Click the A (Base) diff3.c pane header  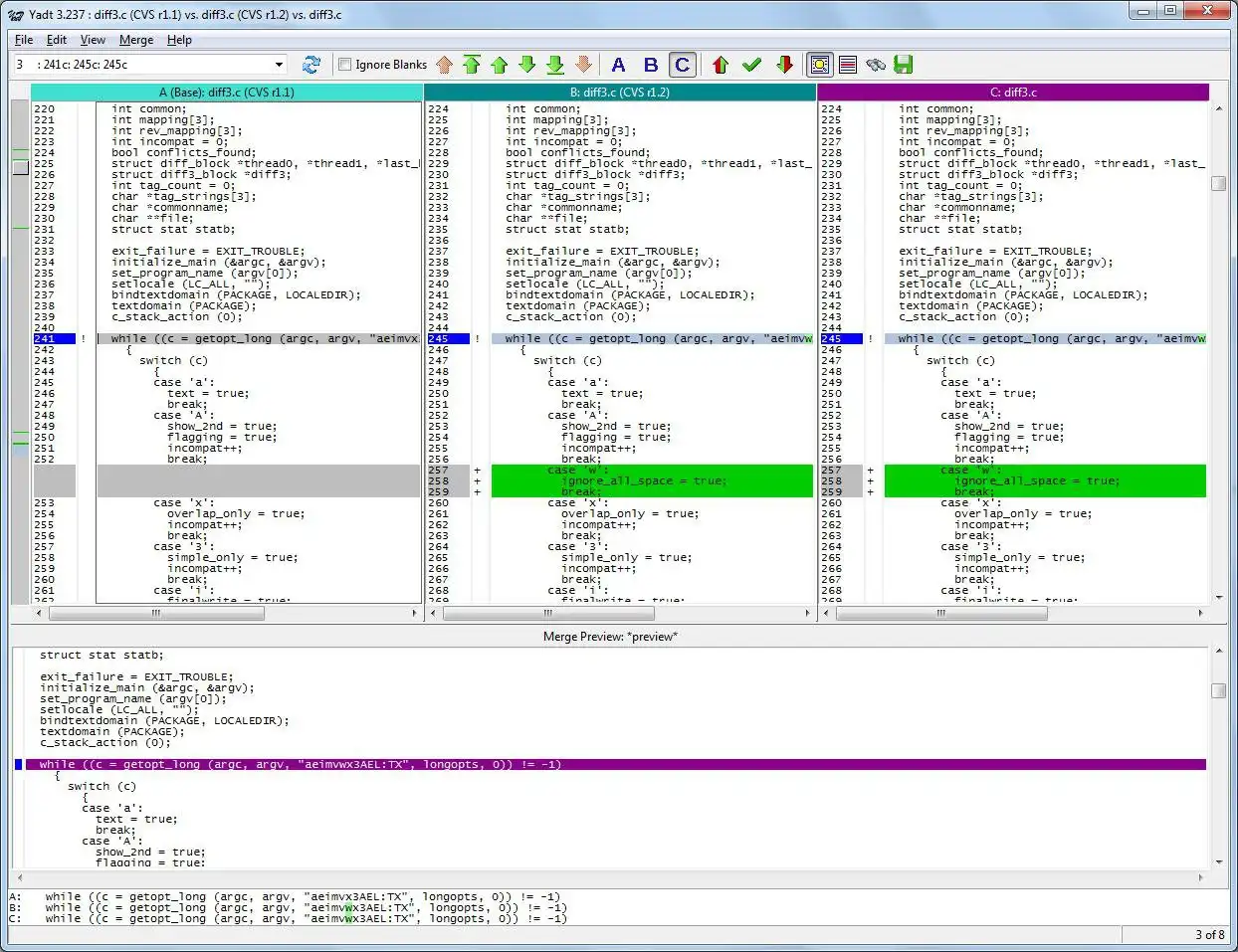(x=227, y=93)
